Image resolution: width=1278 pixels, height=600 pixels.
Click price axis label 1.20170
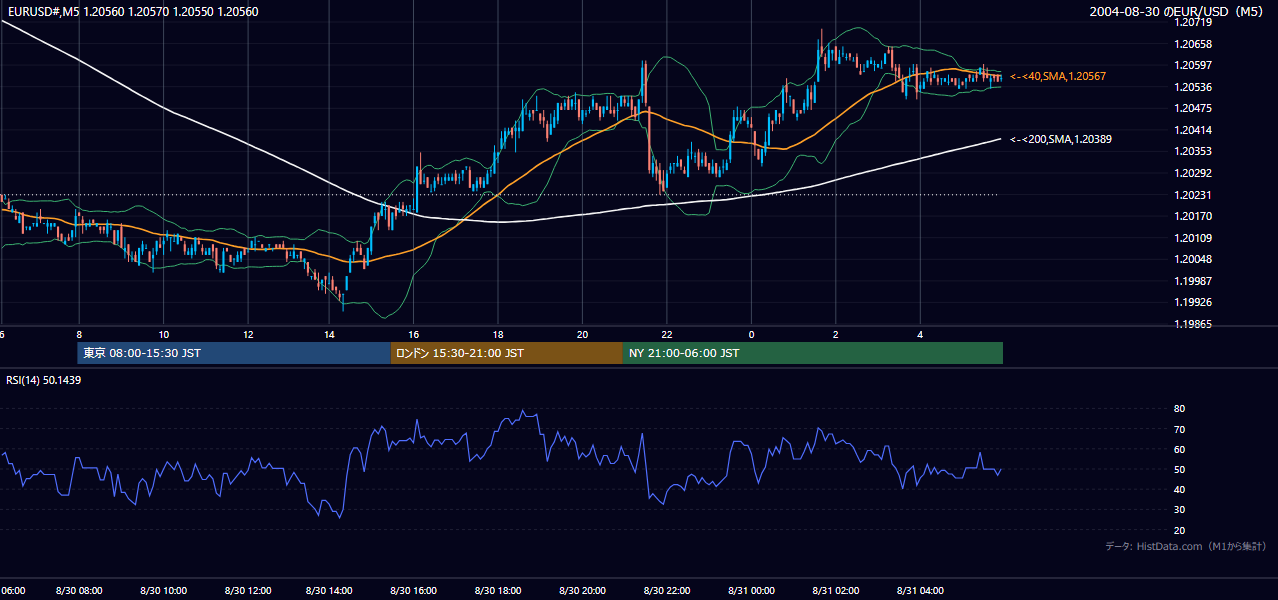(x=1193, y=216)
